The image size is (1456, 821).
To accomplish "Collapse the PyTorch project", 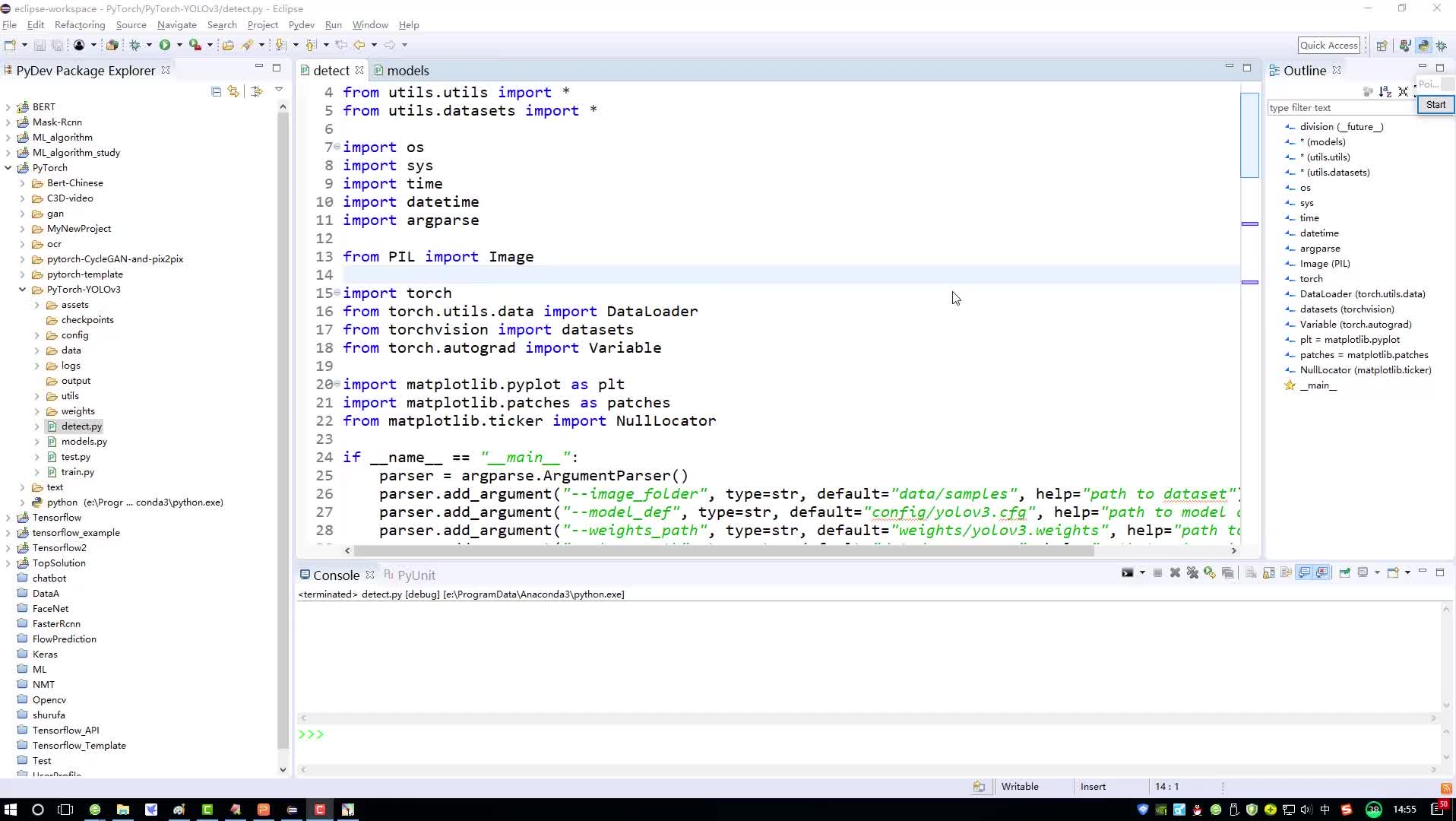I will click(8, 168).
